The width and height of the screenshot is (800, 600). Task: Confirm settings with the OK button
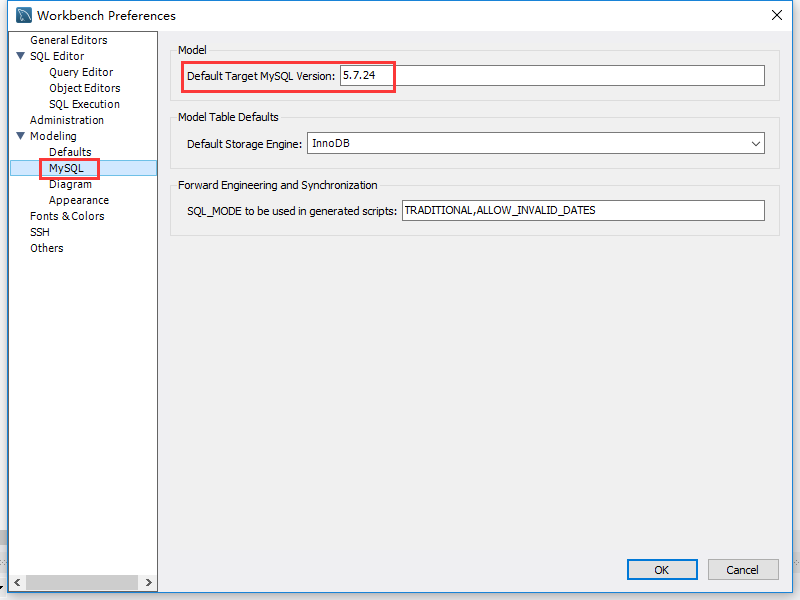(x=662, y=569)
